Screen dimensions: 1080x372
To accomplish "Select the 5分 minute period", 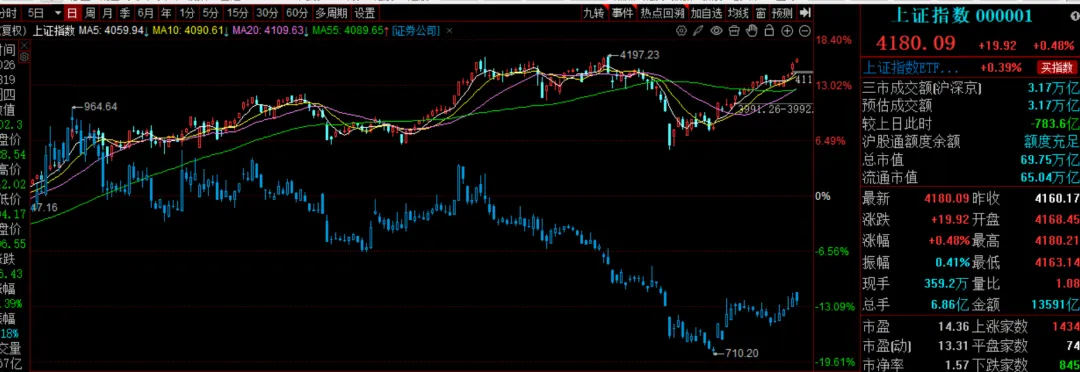I will (x=210, y=13).
